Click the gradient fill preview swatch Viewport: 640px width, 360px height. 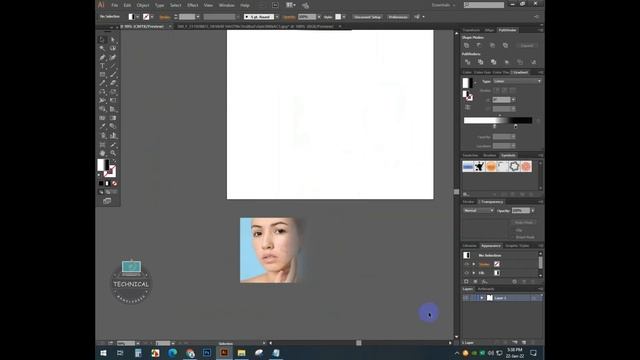coord(467,83)
